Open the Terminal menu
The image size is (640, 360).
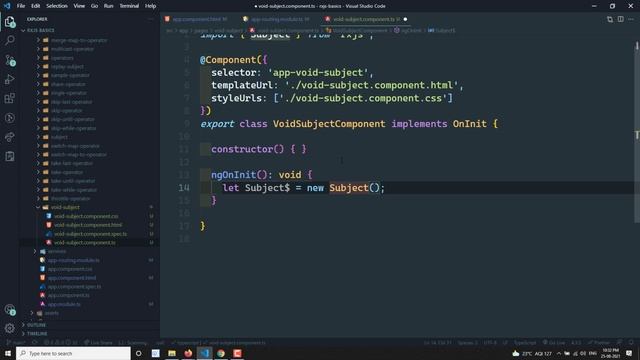tap(129, 6)
